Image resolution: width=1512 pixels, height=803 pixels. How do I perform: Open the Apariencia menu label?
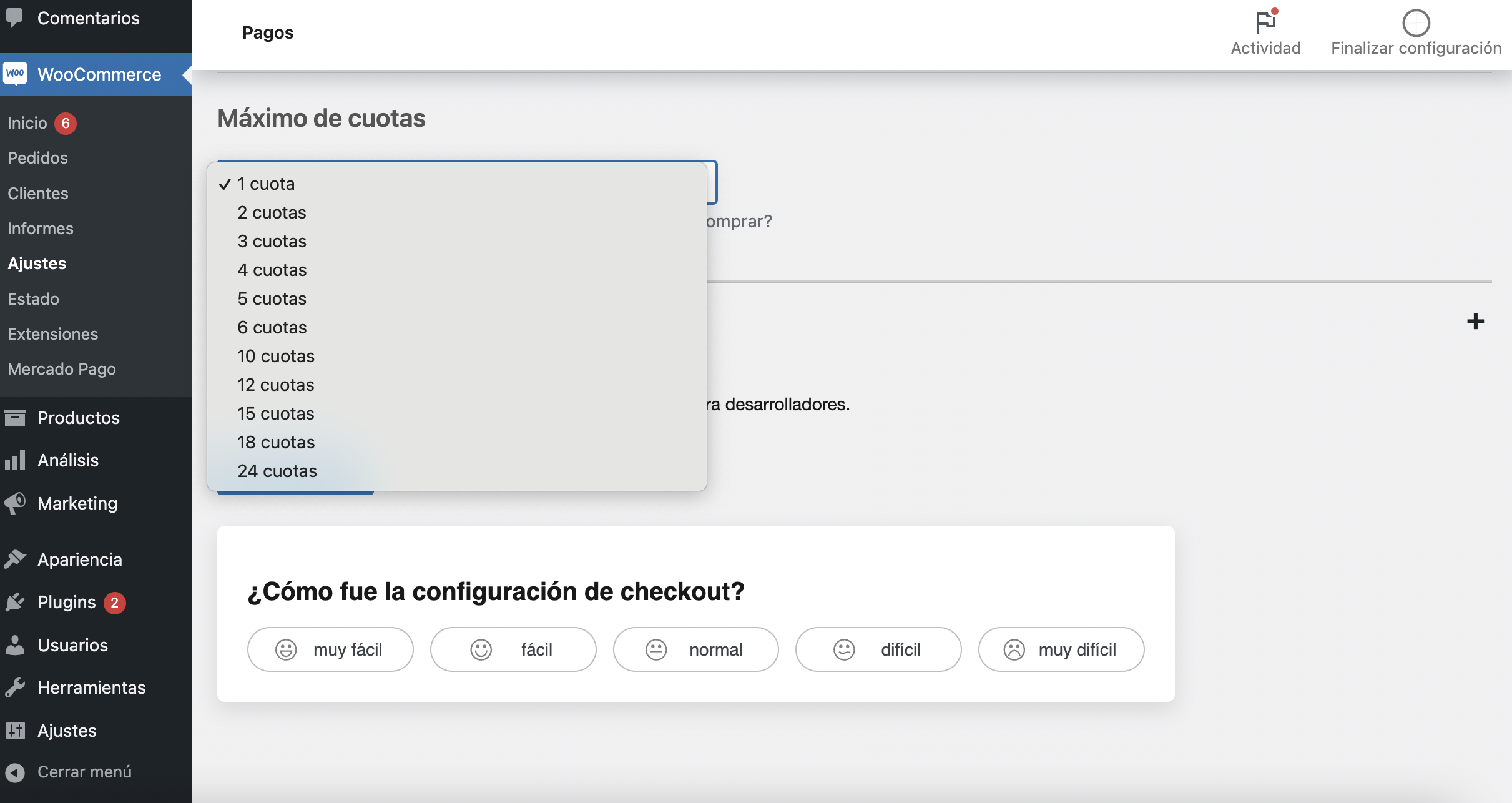tap(80, 559)
